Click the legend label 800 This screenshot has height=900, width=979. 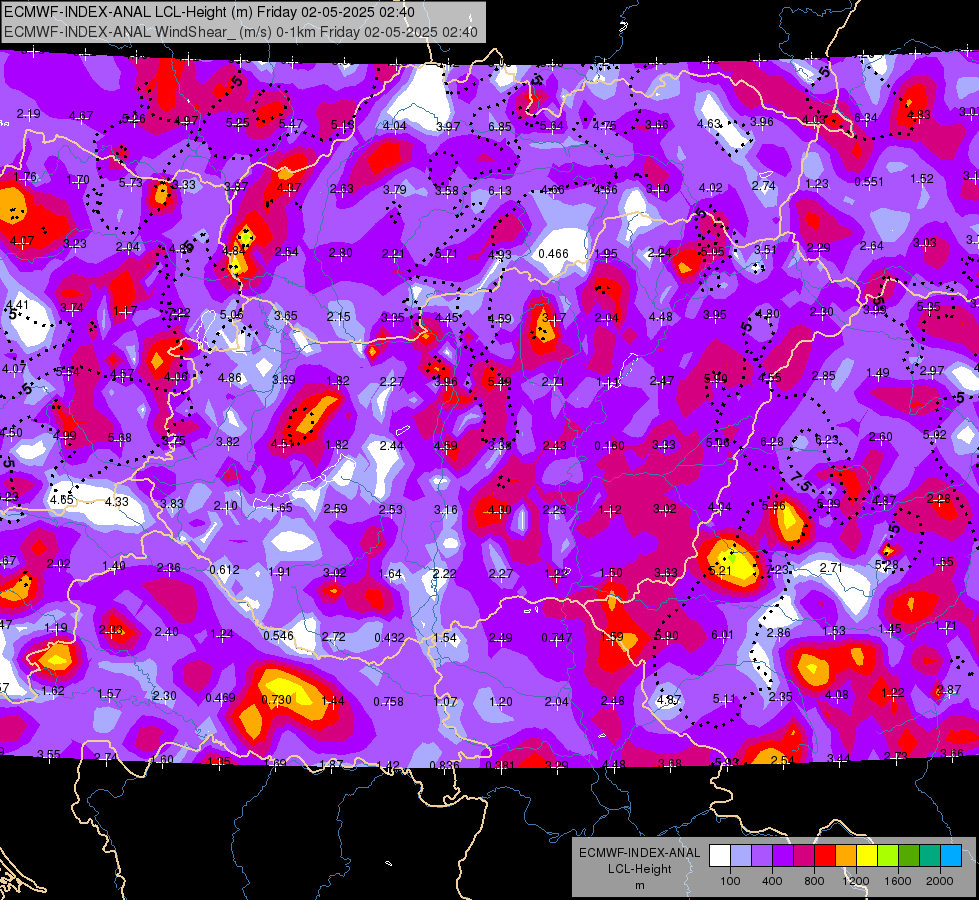[814, 881]
